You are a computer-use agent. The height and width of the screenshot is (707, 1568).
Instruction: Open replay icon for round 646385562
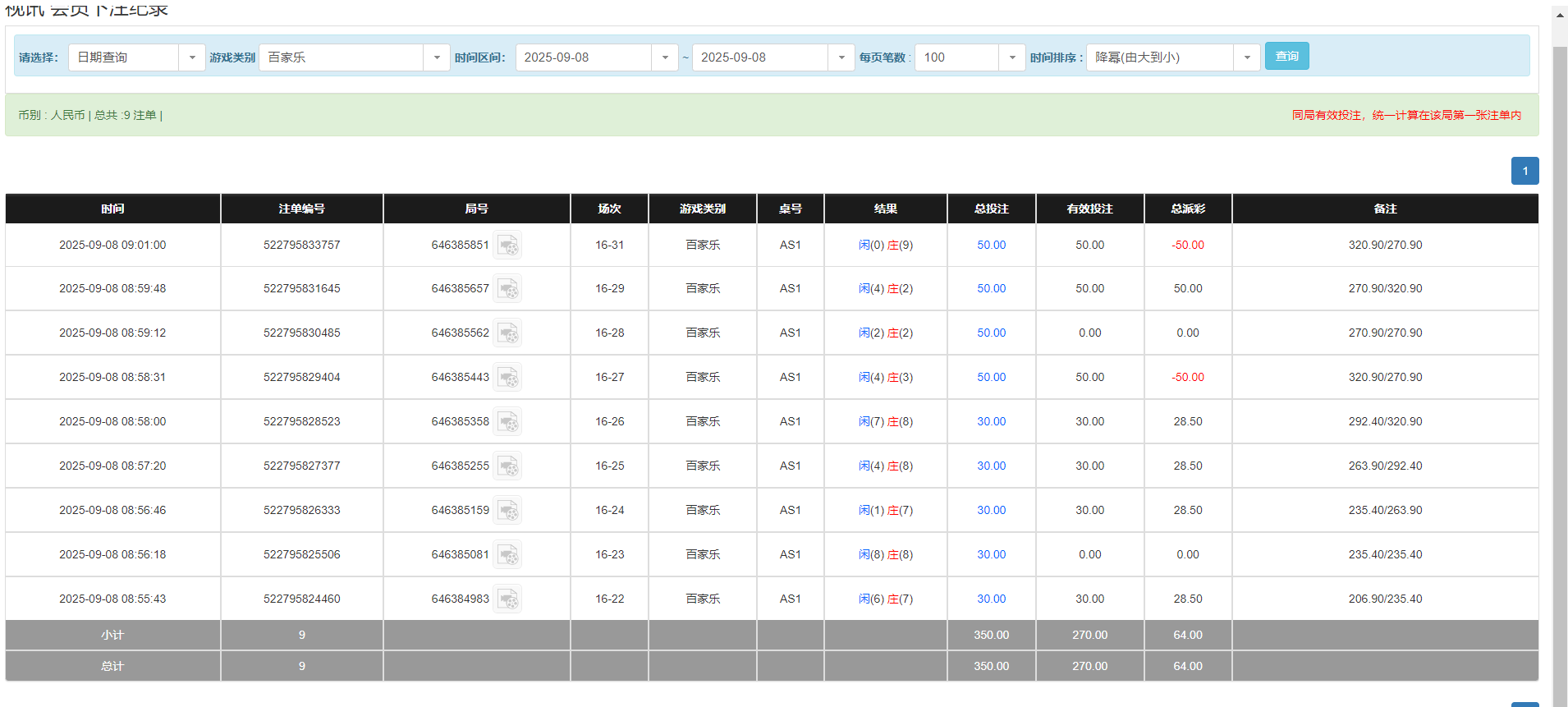(x=507, y=333)
